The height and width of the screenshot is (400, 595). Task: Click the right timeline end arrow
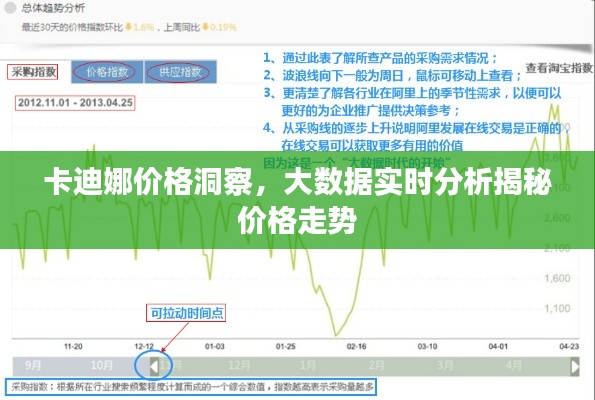[575, 367]
